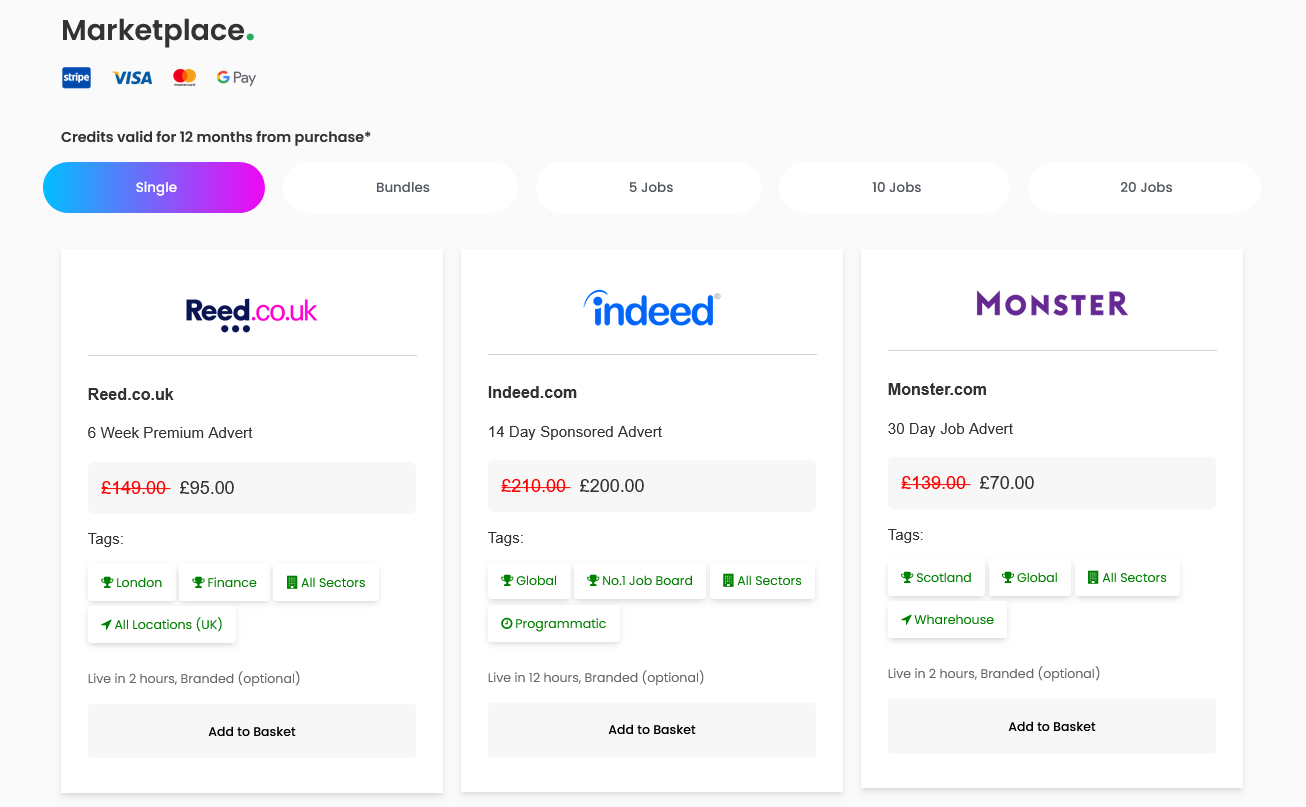
Task: Open the 5 Jobs tab
Action: click(650, 188)
